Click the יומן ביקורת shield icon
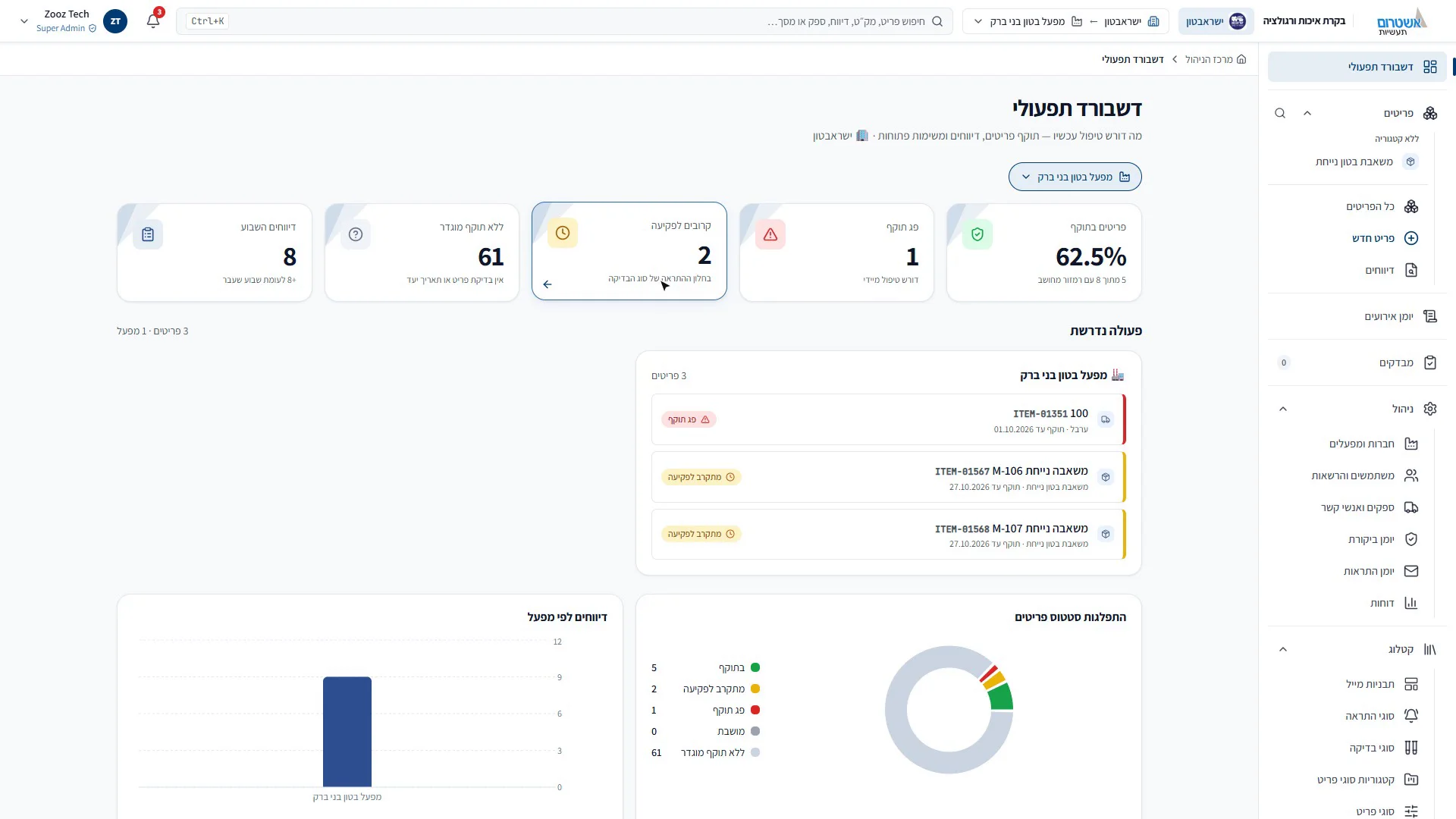This screenshot has width=1456, height=819. click(1411, 539)
